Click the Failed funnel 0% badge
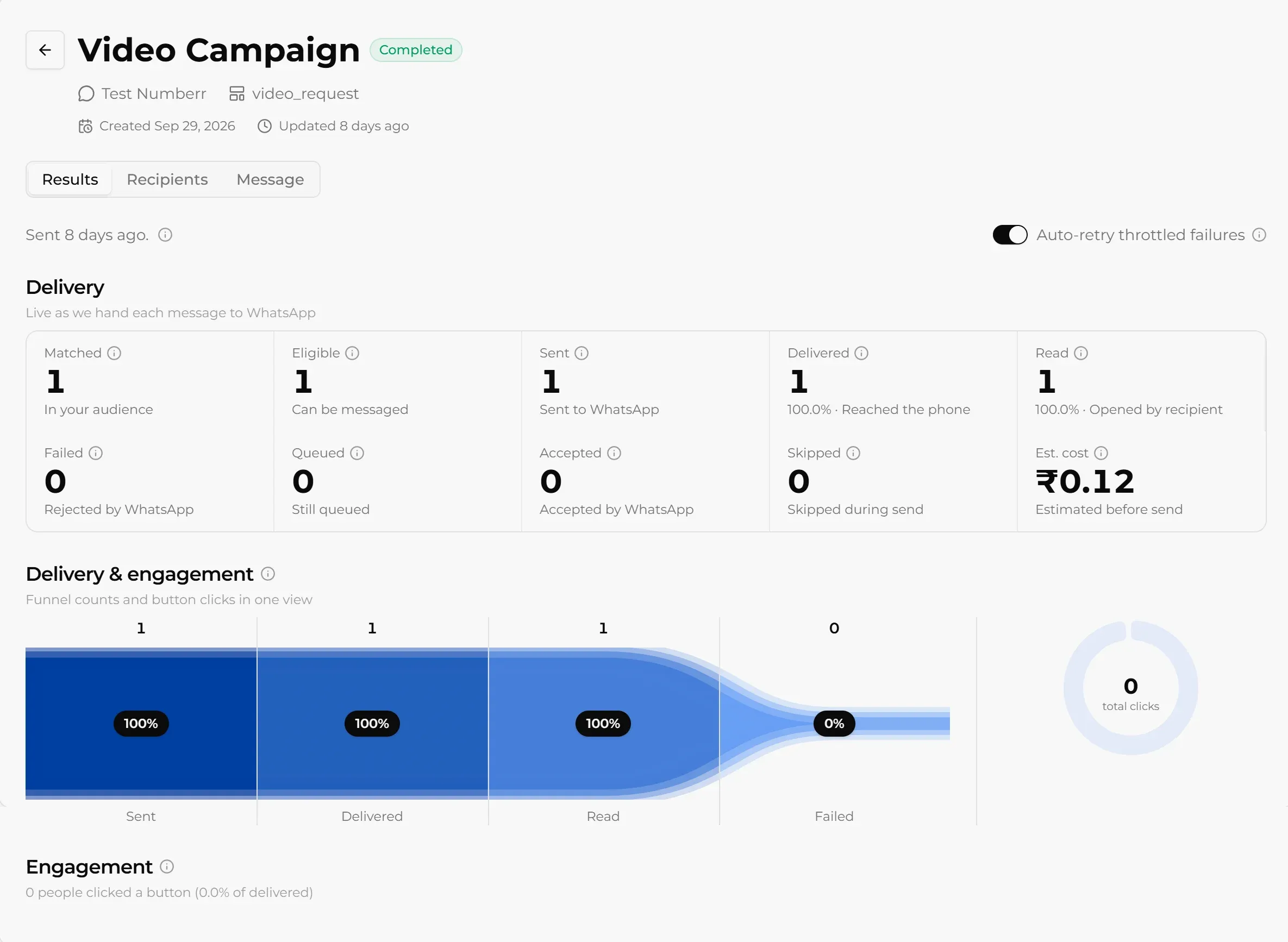The image size is (1288, 942). pyautogui.click(x=834, y=724)
